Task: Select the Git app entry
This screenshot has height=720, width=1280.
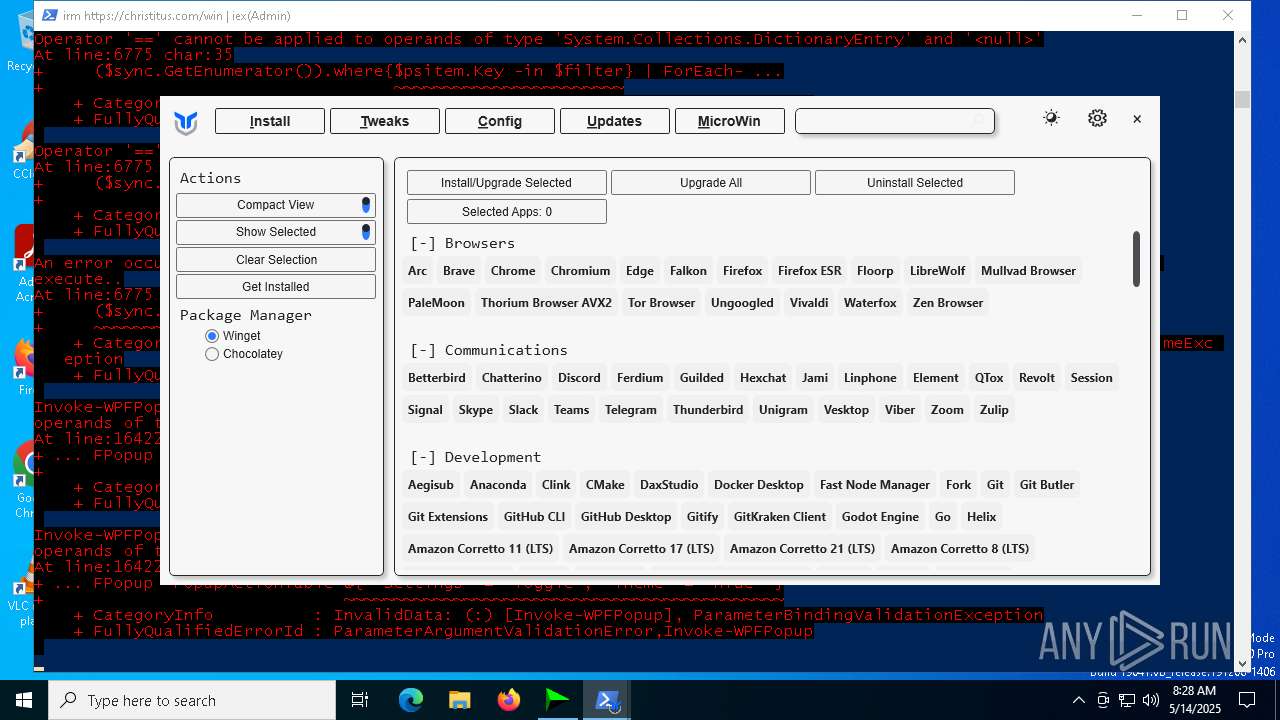Action: tap(995, 485)
